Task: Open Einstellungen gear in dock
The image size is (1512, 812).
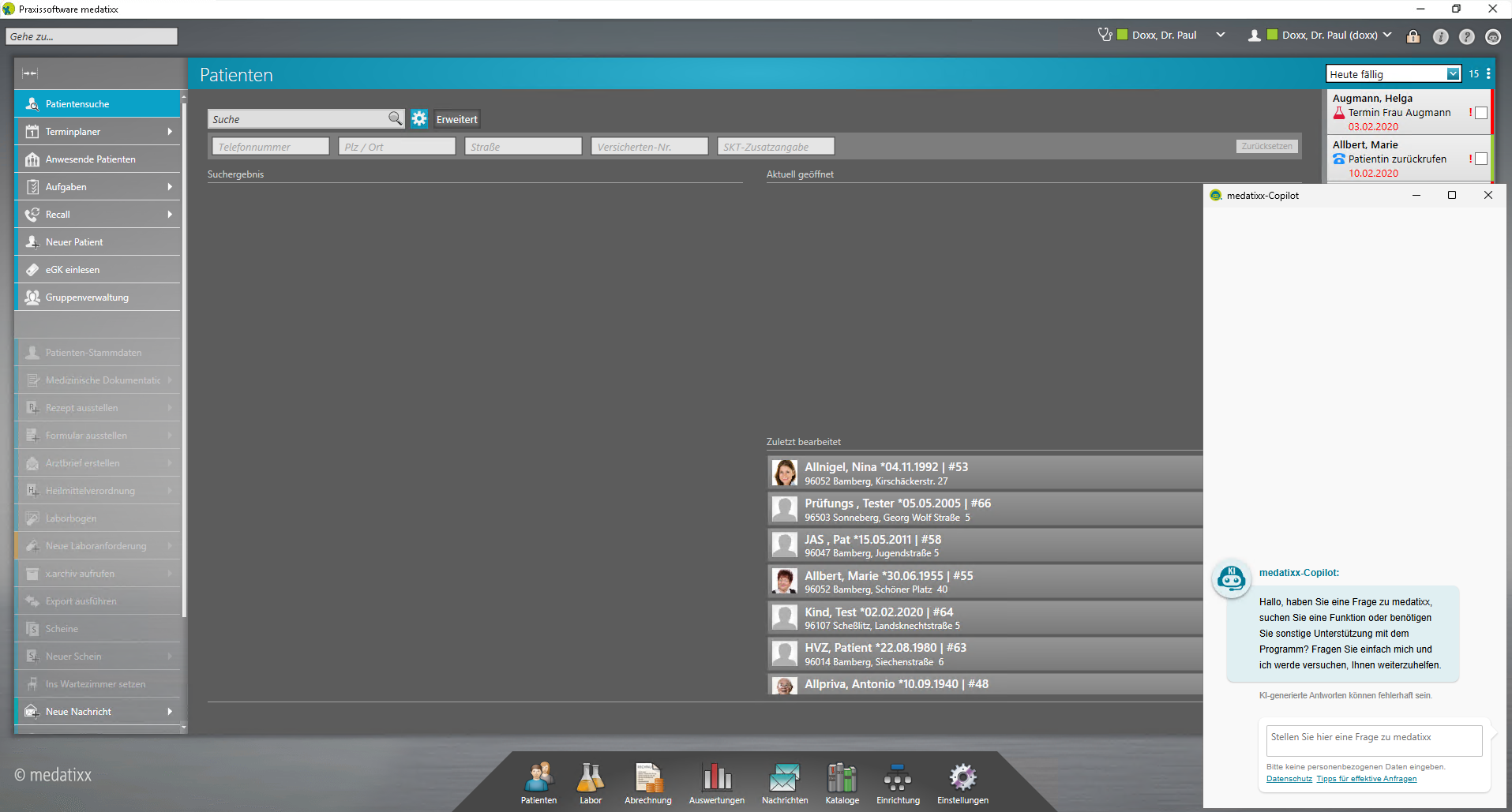Action: click(962, 783)
